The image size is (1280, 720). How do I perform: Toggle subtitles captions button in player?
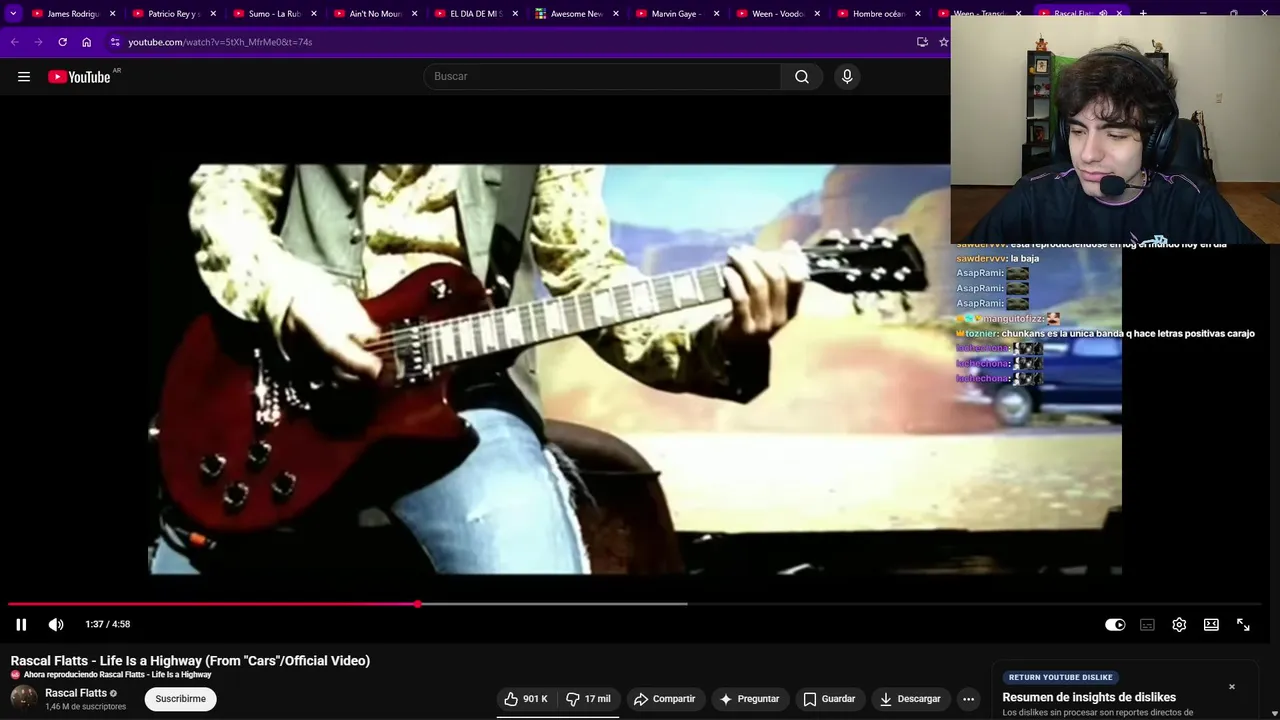[1147, 625]
